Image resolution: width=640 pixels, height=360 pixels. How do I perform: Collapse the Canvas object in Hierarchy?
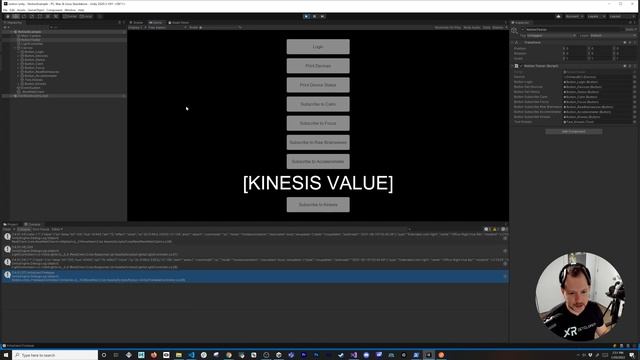coord(15,48)
